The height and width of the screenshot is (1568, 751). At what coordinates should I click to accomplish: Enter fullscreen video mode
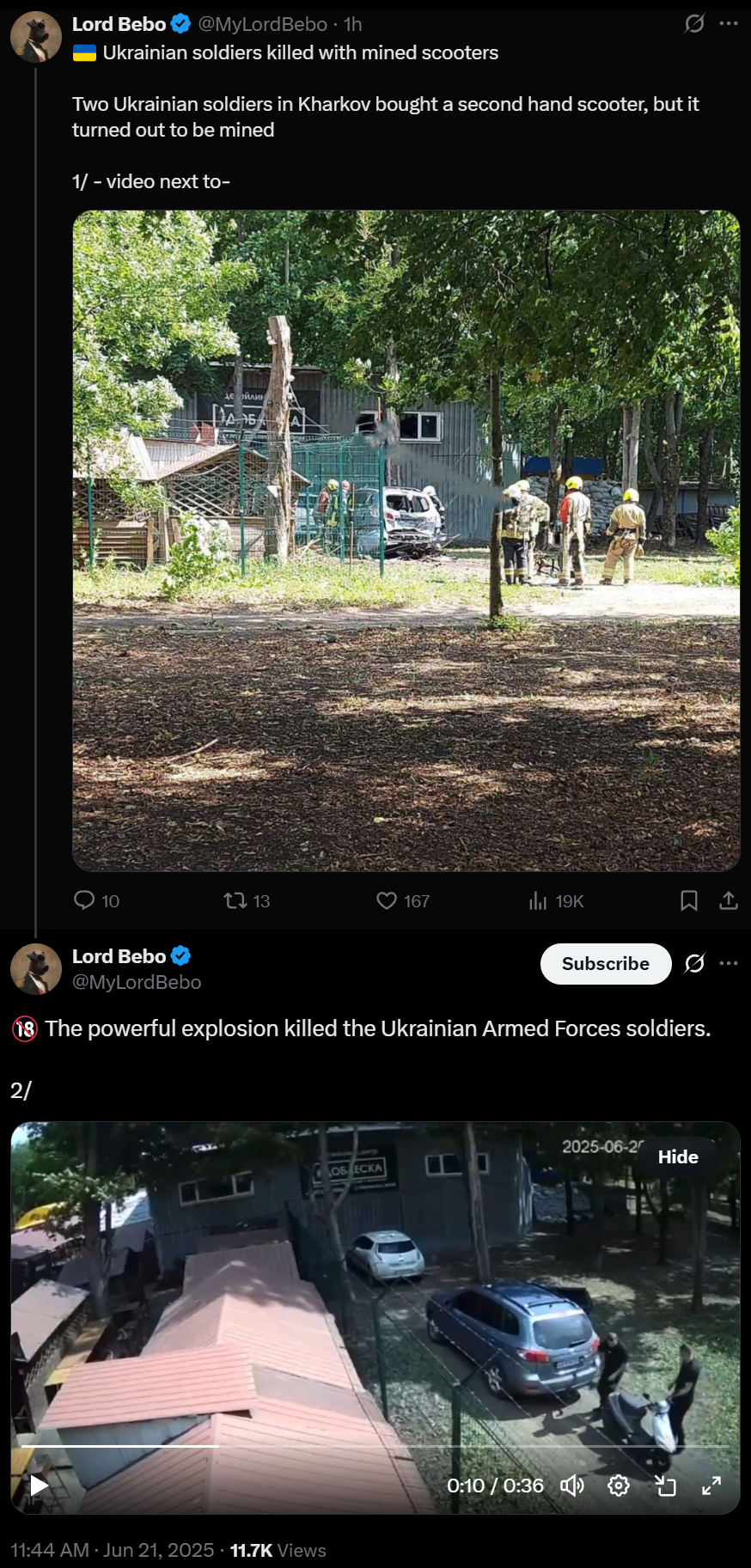(x=711, y=1486)
